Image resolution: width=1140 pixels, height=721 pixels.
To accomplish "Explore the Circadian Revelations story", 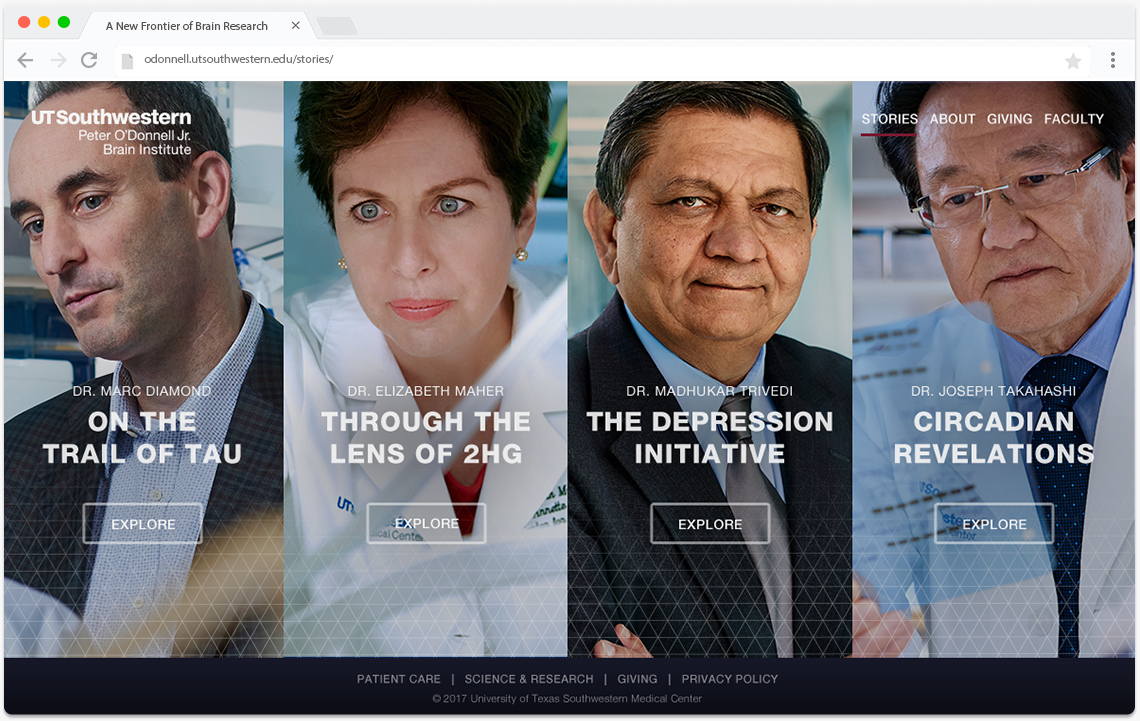I will click(994, 523).
